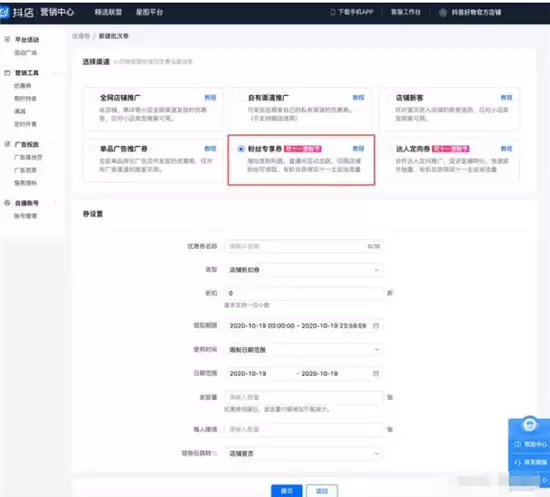Click the 抖店 logo icon
Screen dimensions: 550x497
[x=4, y=12]
